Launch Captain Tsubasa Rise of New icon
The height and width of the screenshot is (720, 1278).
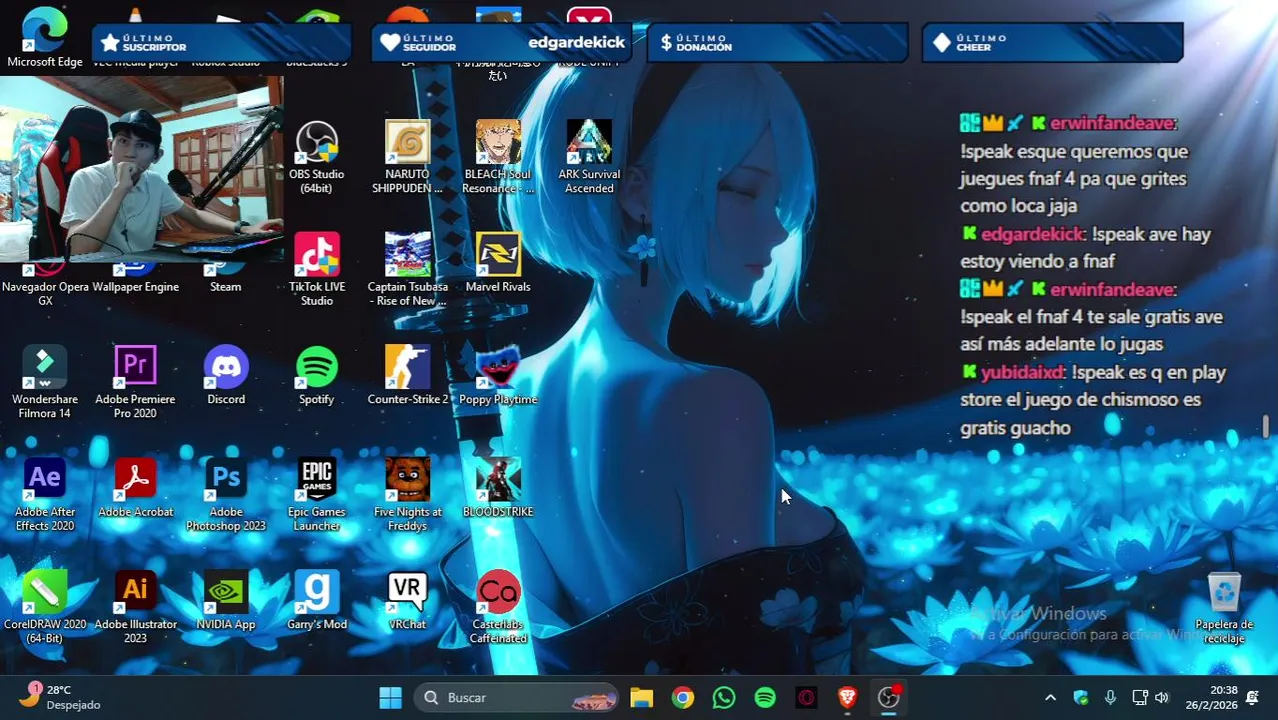(x=407, y=270)
